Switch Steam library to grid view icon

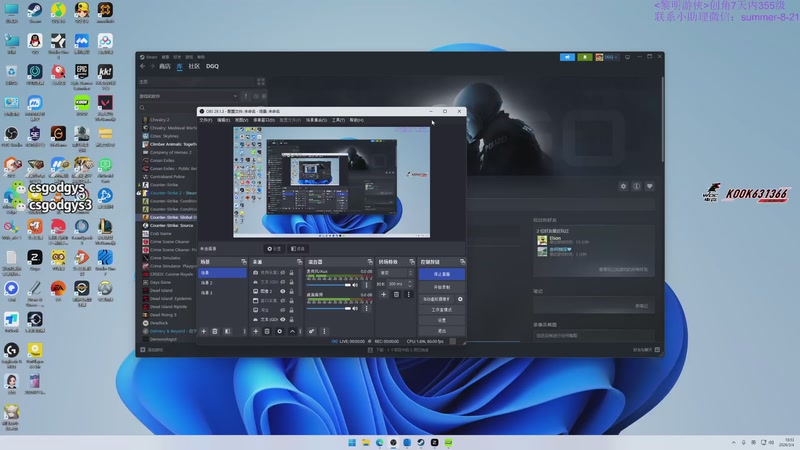click(261, 82)
